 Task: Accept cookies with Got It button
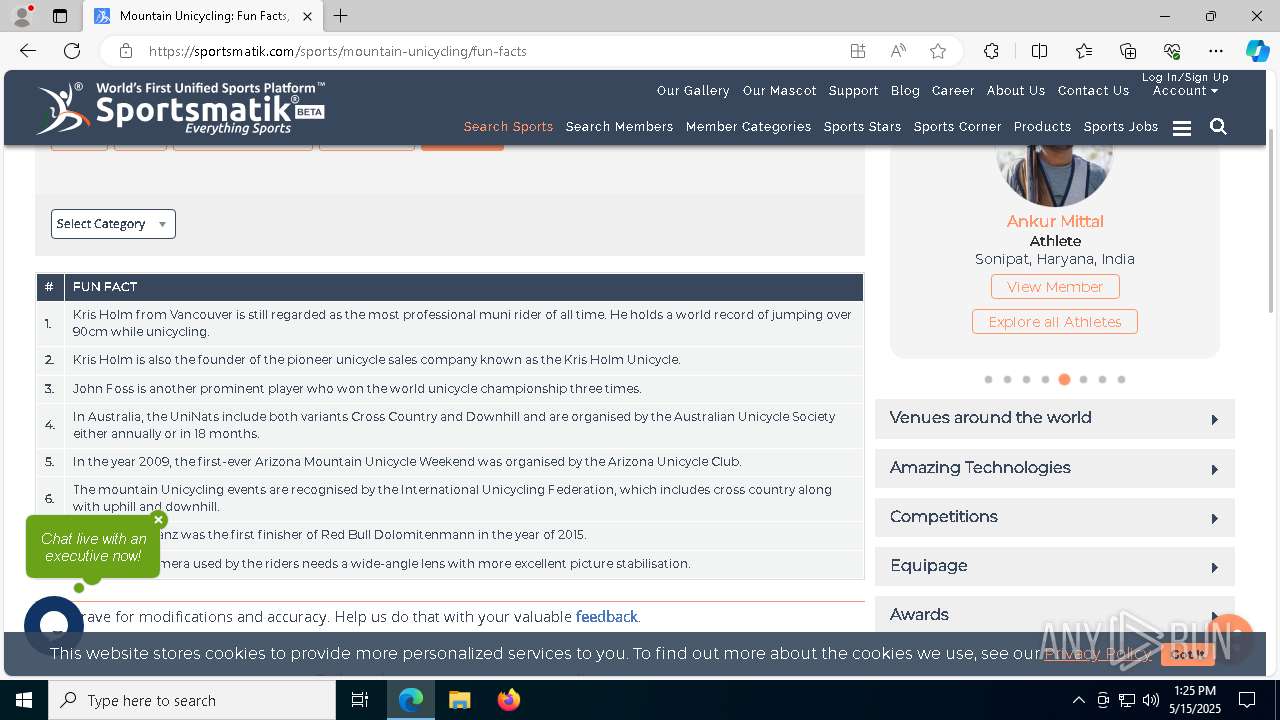click(1188, 654)
